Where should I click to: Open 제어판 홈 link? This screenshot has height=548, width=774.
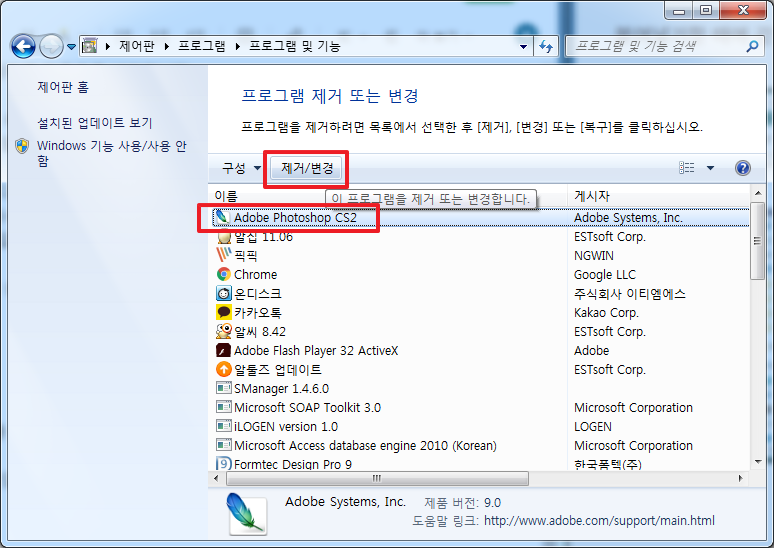[x=63, y=87]
